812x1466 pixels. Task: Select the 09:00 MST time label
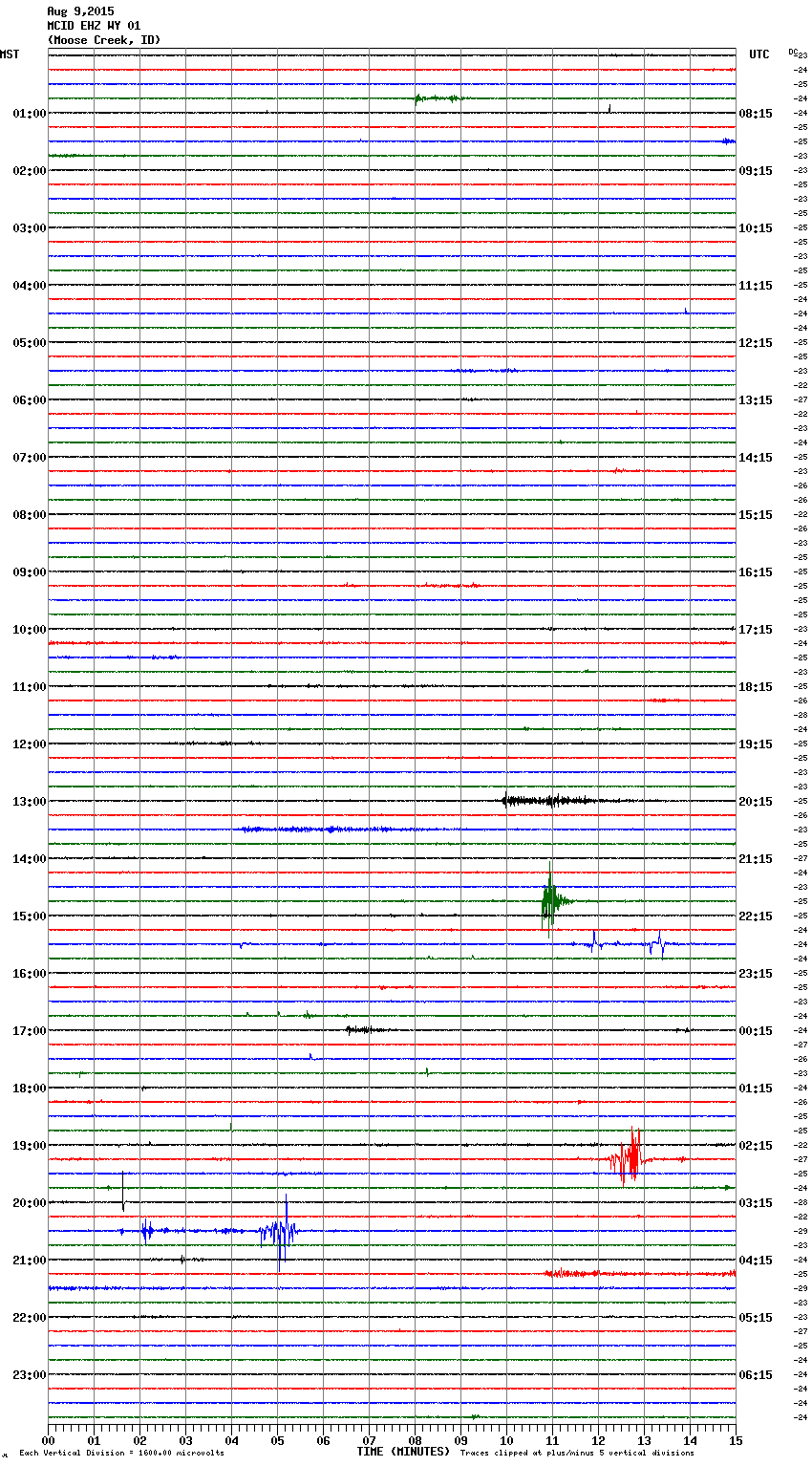(x=30, y=571)
